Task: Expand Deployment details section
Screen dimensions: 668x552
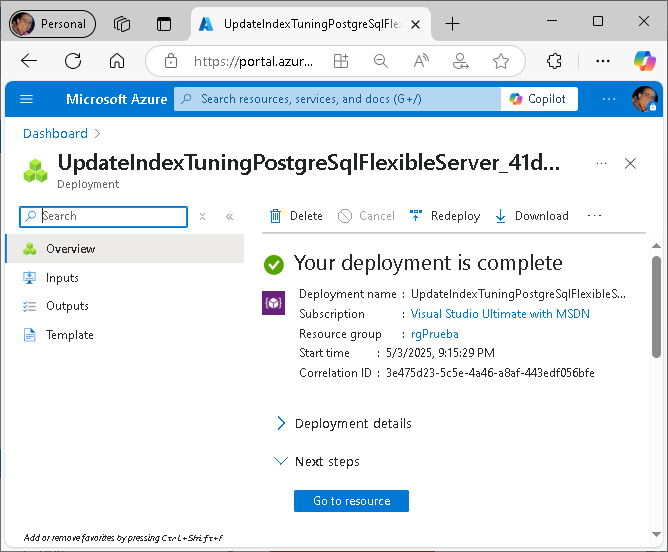Action: (x=345, y=423)
